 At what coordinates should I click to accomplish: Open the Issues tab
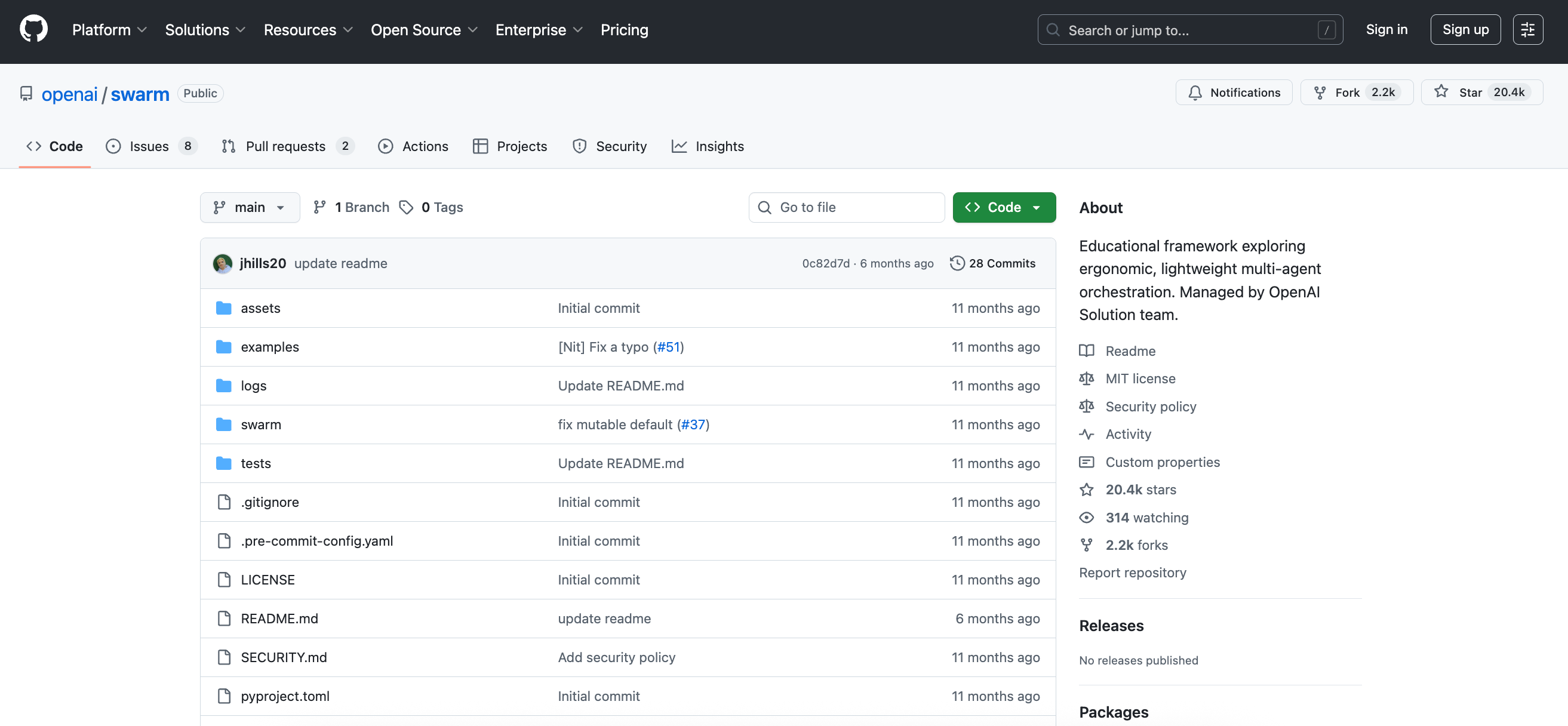point(151,146)
